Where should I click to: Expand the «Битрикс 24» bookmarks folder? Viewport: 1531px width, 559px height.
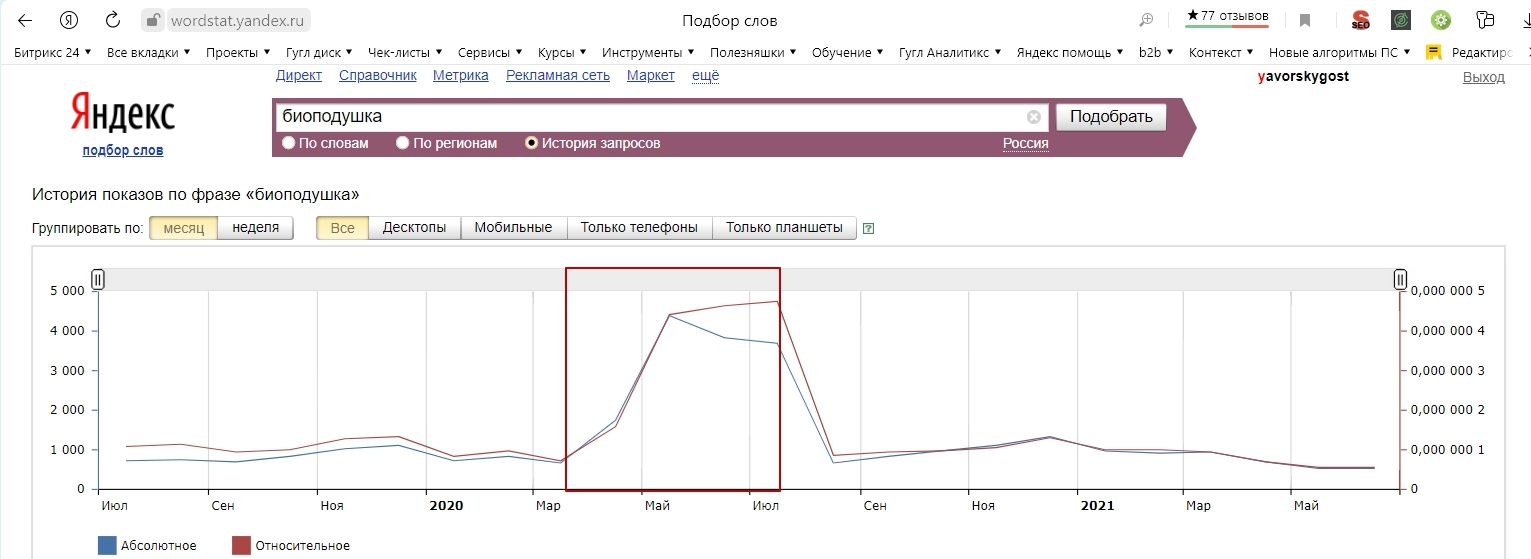point(52,52)
